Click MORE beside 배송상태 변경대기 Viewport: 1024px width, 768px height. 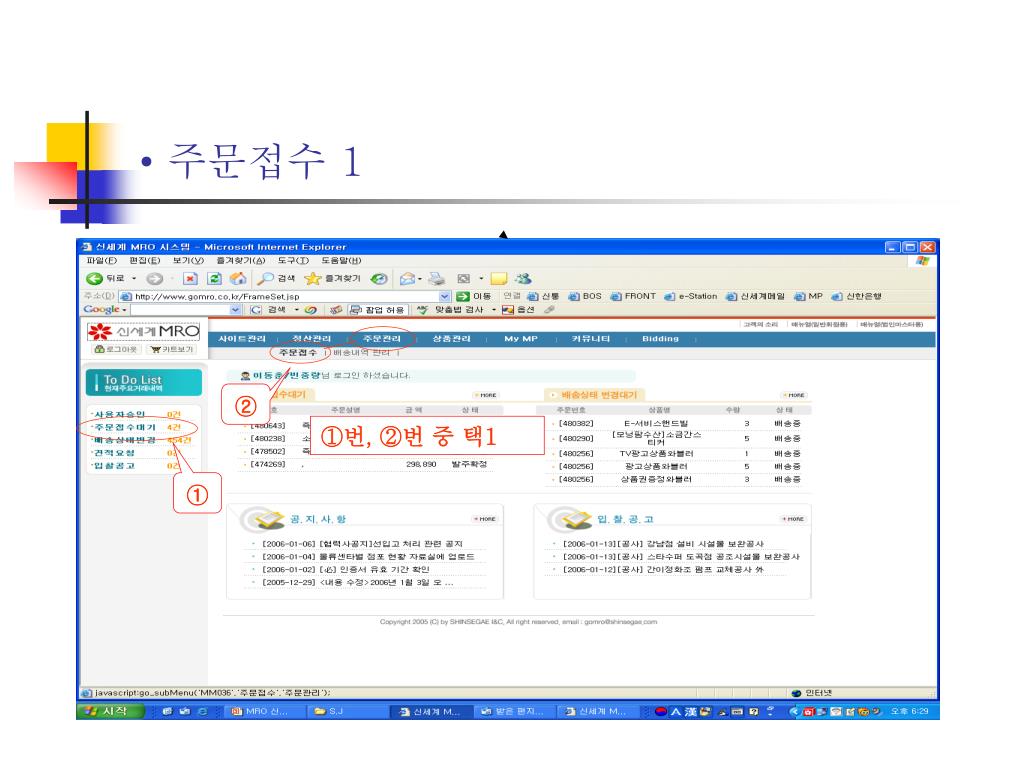(795, 395)
